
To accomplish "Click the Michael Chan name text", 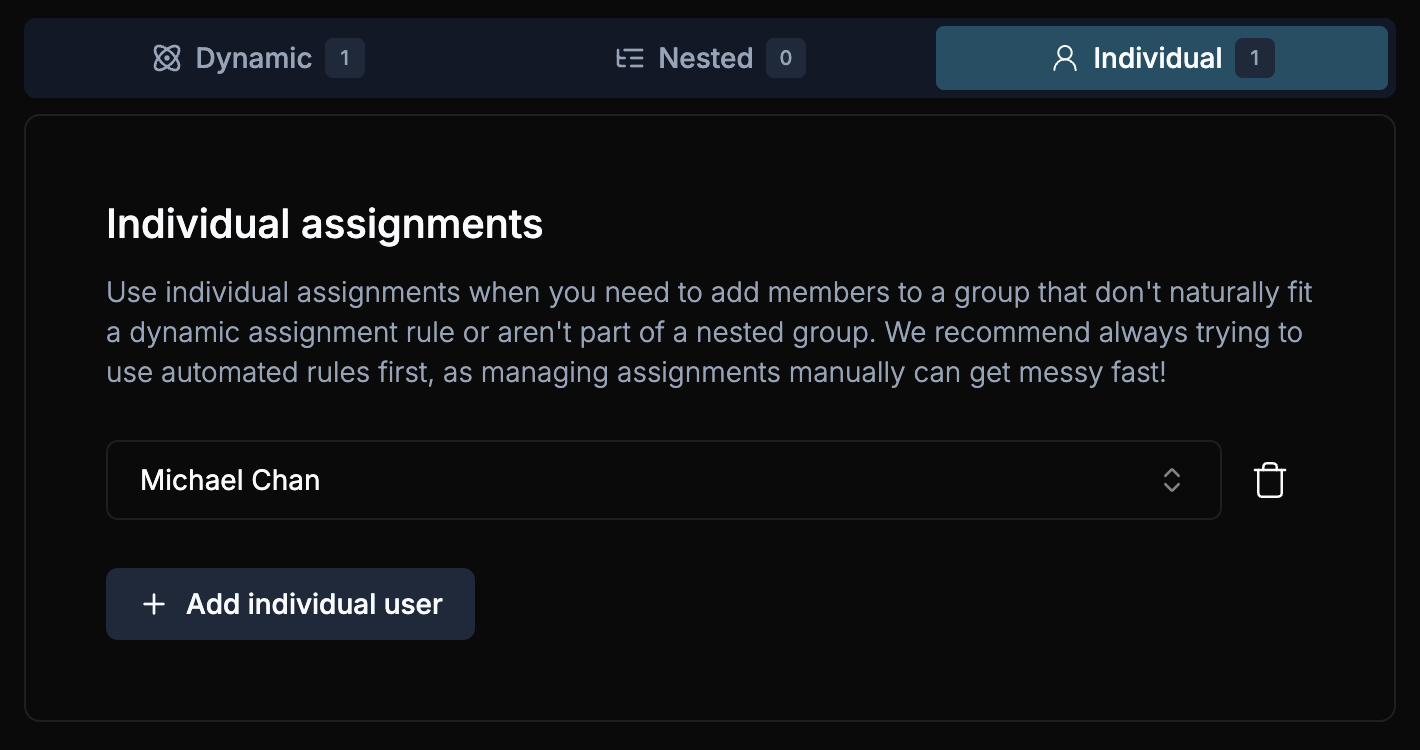I will 229,480.
